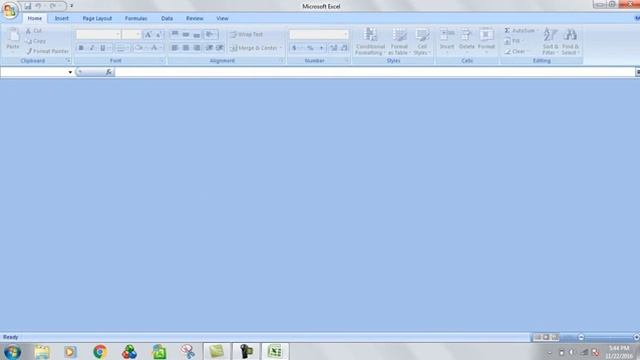Toggle Italic formatting
The width and height of the screenshot is (640, 360).
(x=92, y=48)
